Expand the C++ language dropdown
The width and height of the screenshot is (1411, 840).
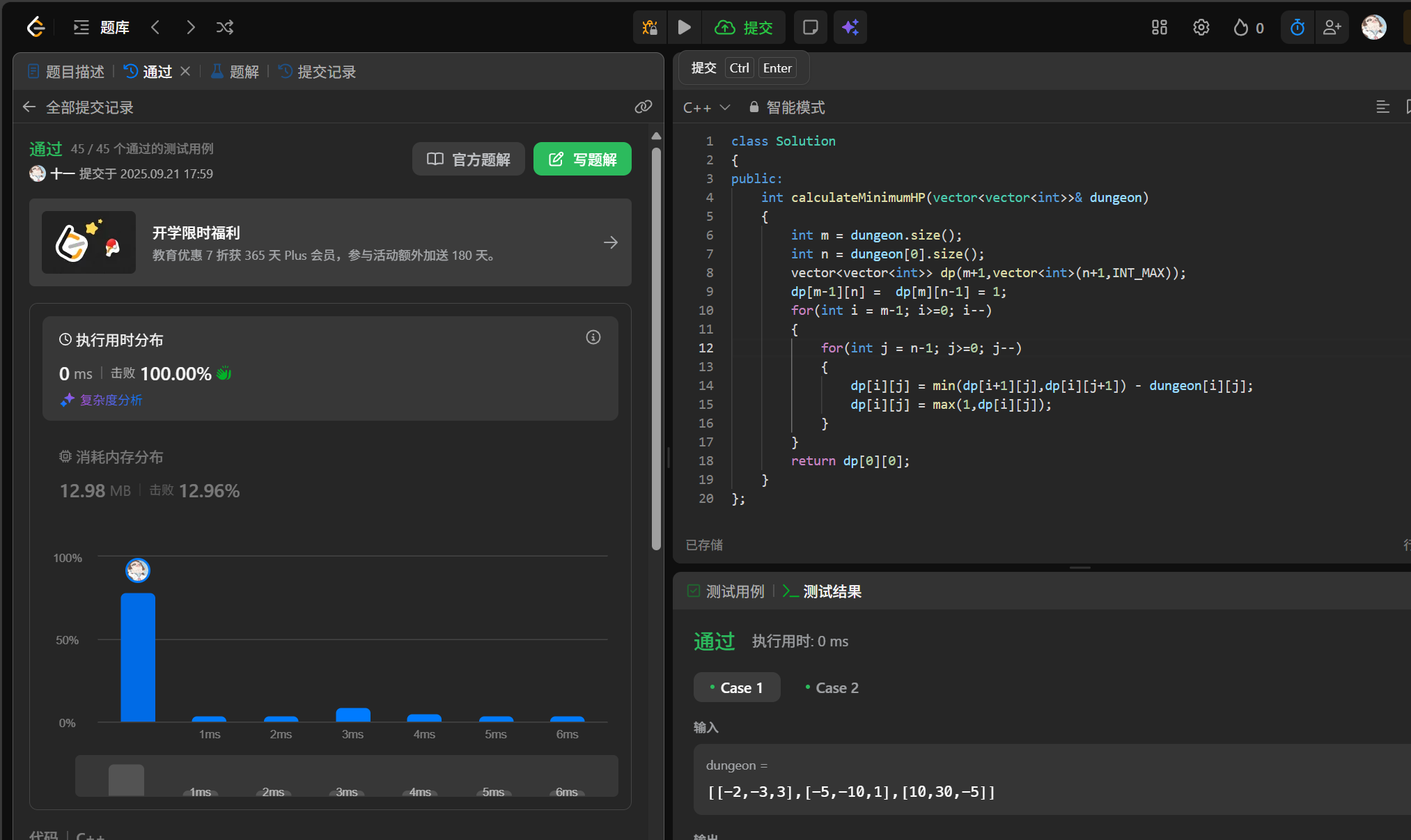(x=706, y=107)
